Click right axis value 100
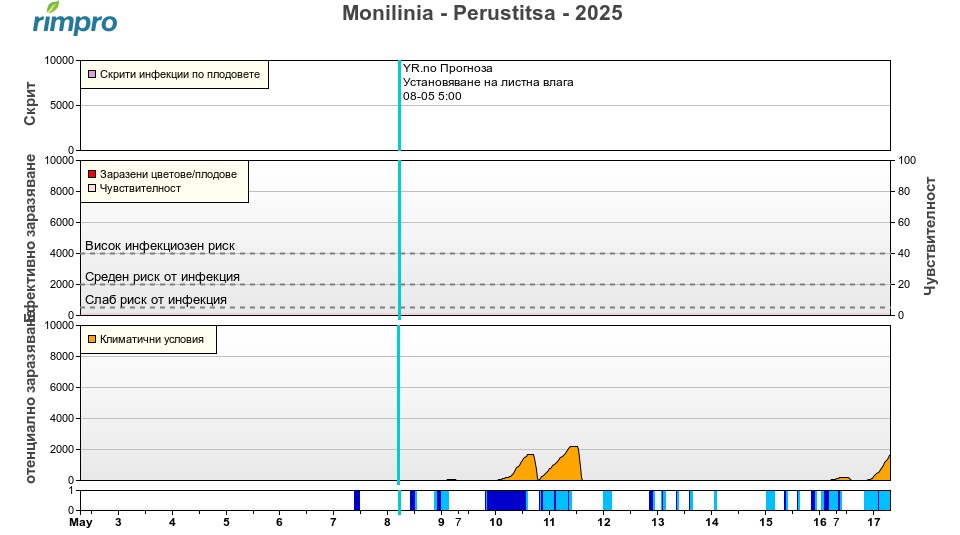The width and height of the screenshot is (960, 535). click(x=907, y=160)
